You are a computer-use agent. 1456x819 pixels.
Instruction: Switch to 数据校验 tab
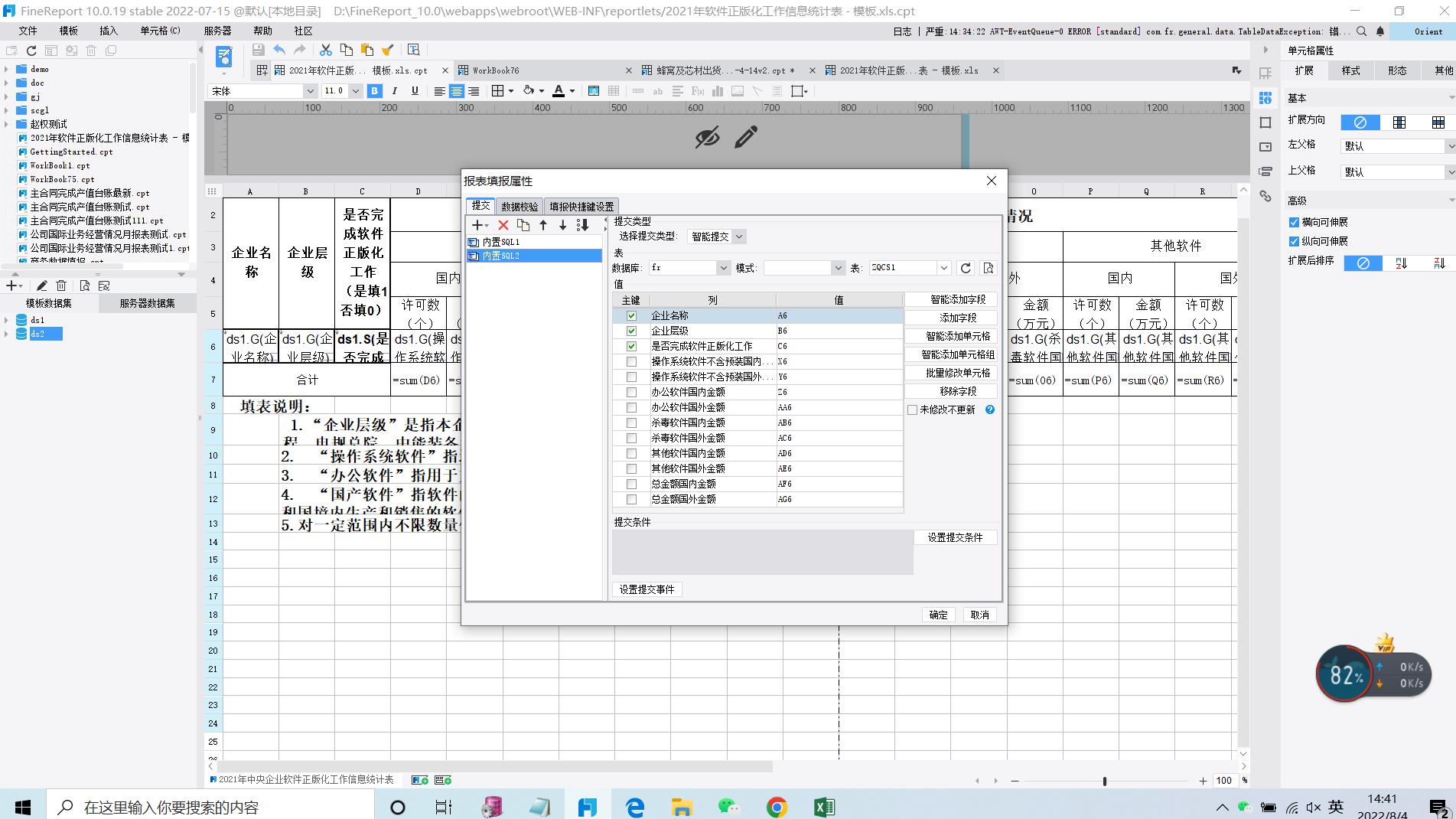coord(520,207)
